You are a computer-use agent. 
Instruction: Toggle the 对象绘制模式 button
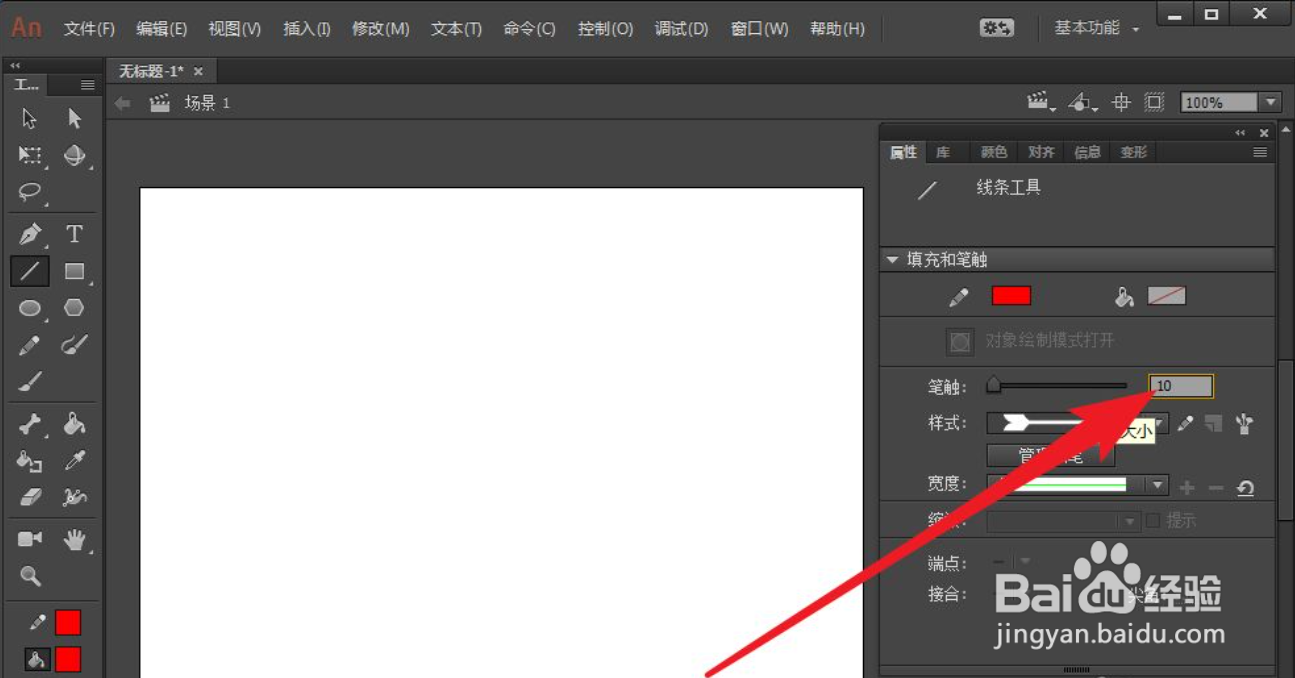tap(960, 341)
